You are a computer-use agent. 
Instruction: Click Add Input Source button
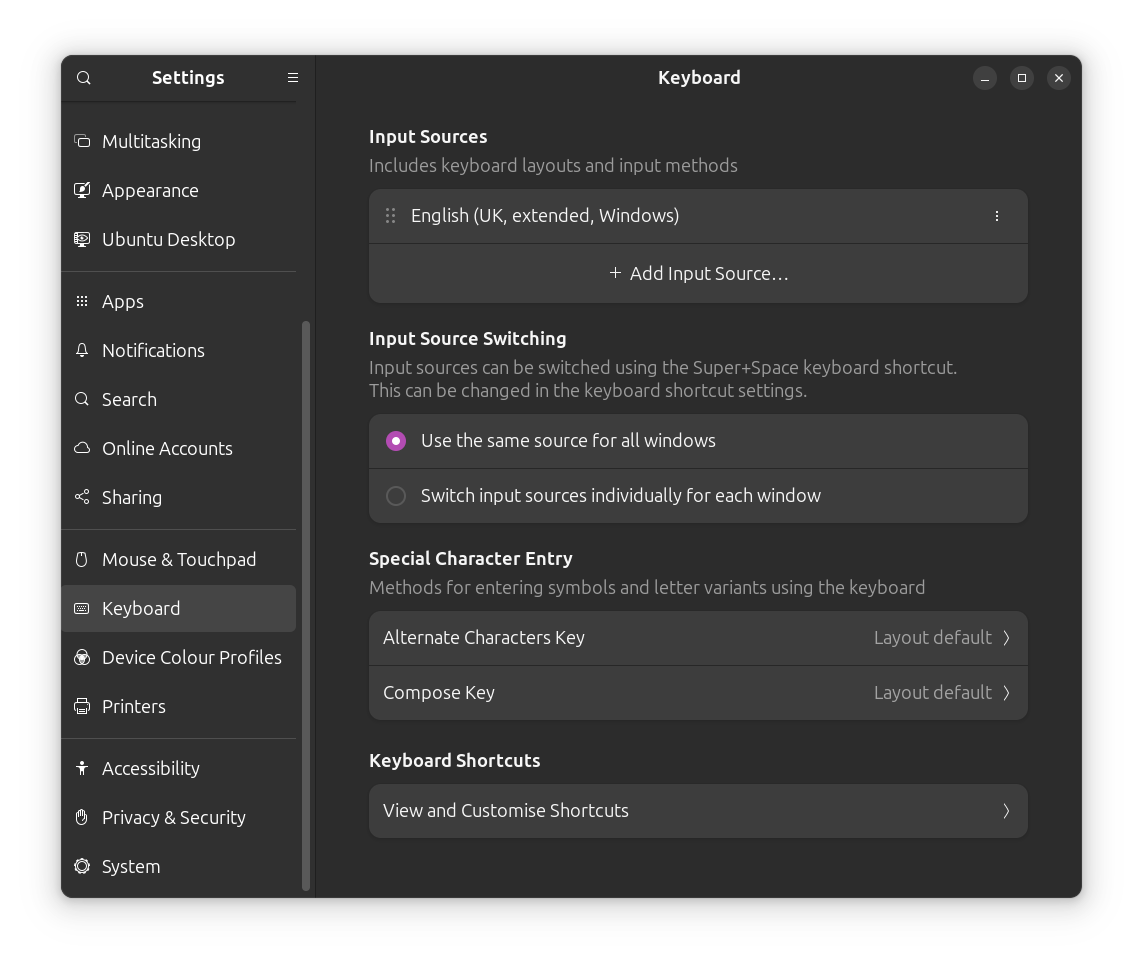pos(698,274)
